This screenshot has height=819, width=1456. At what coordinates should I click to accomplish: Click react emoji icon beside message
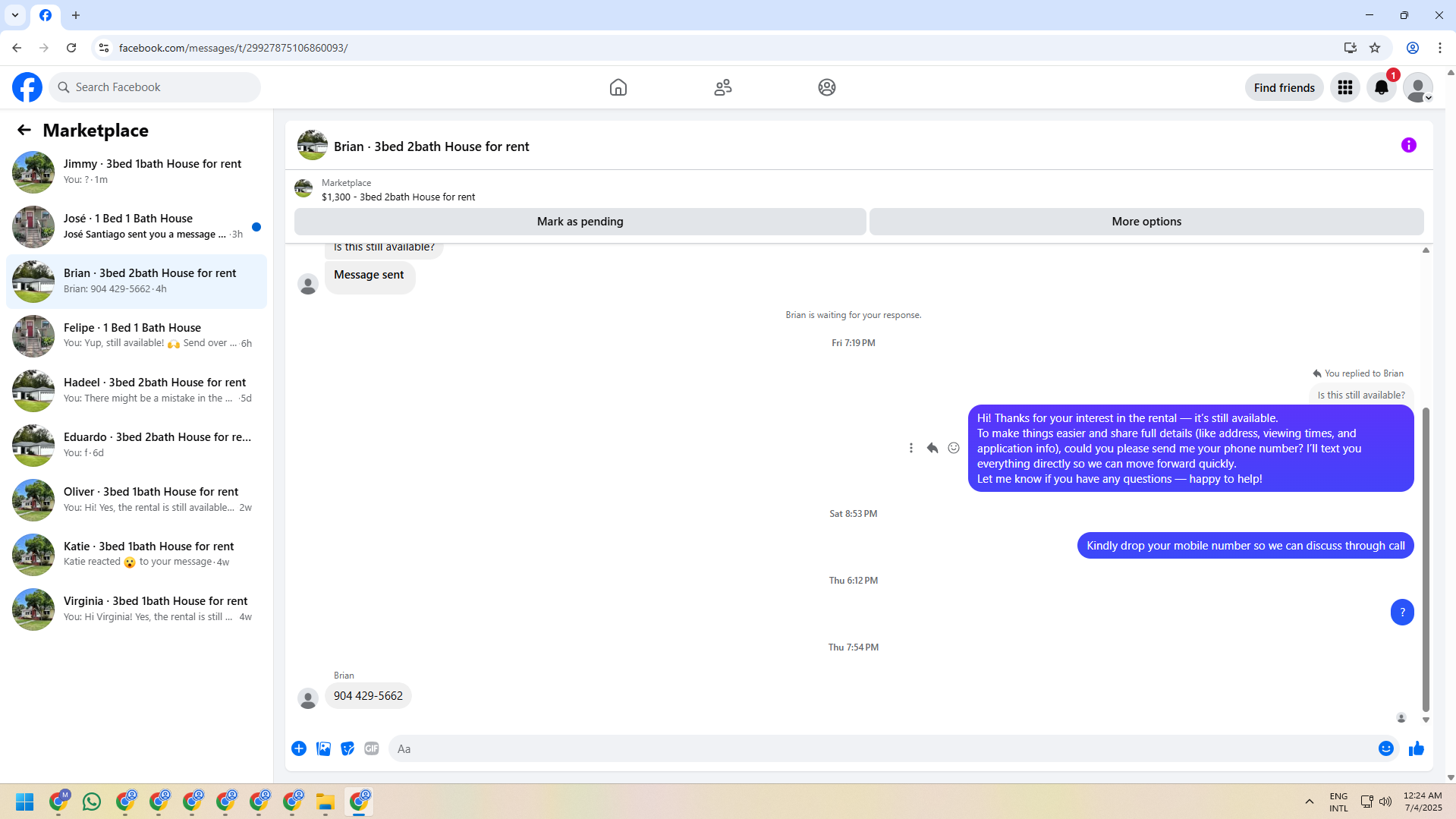click(954, 448)
